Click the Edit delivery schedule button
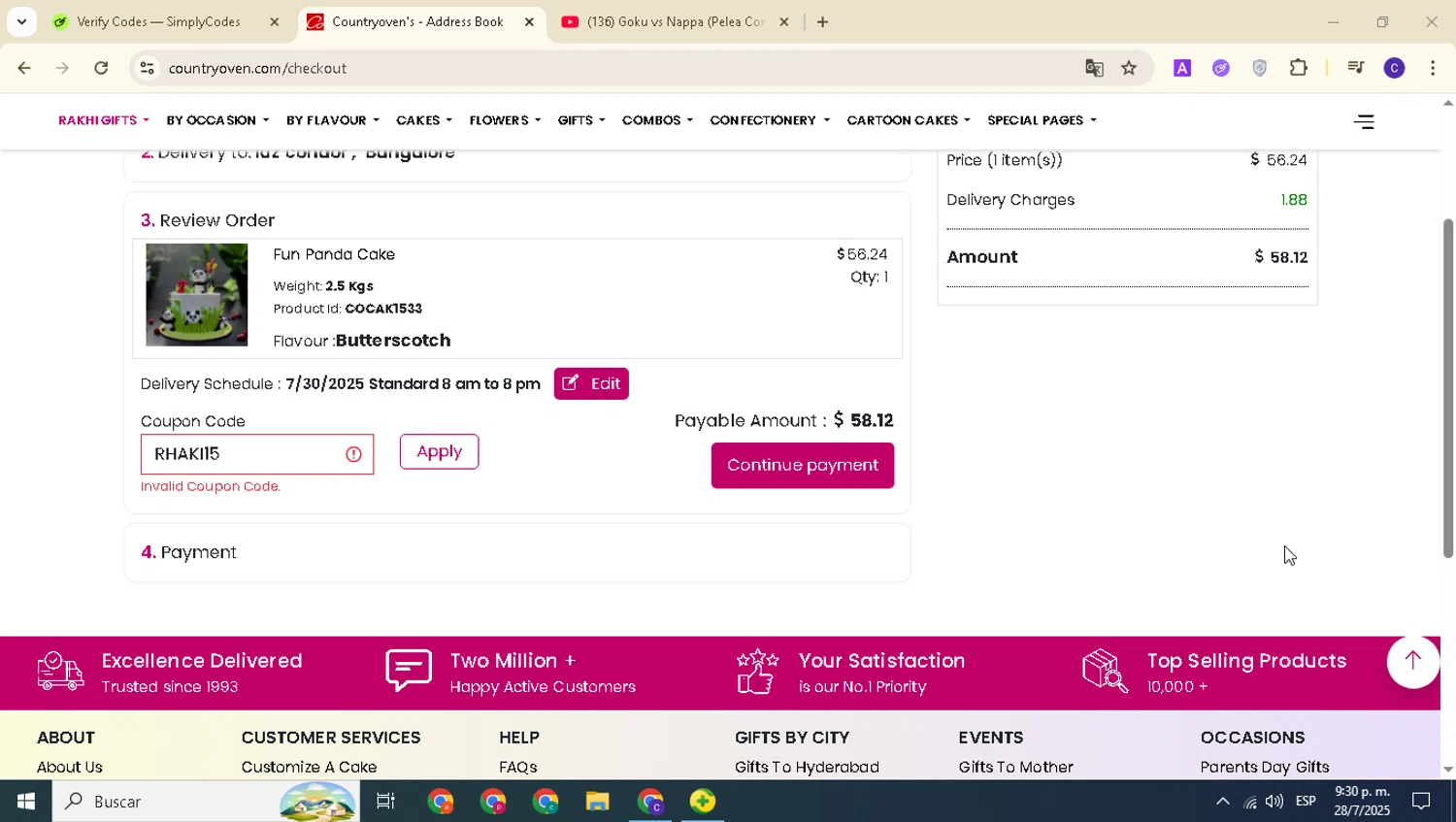The image size is (1456, 822). (591, 383)
